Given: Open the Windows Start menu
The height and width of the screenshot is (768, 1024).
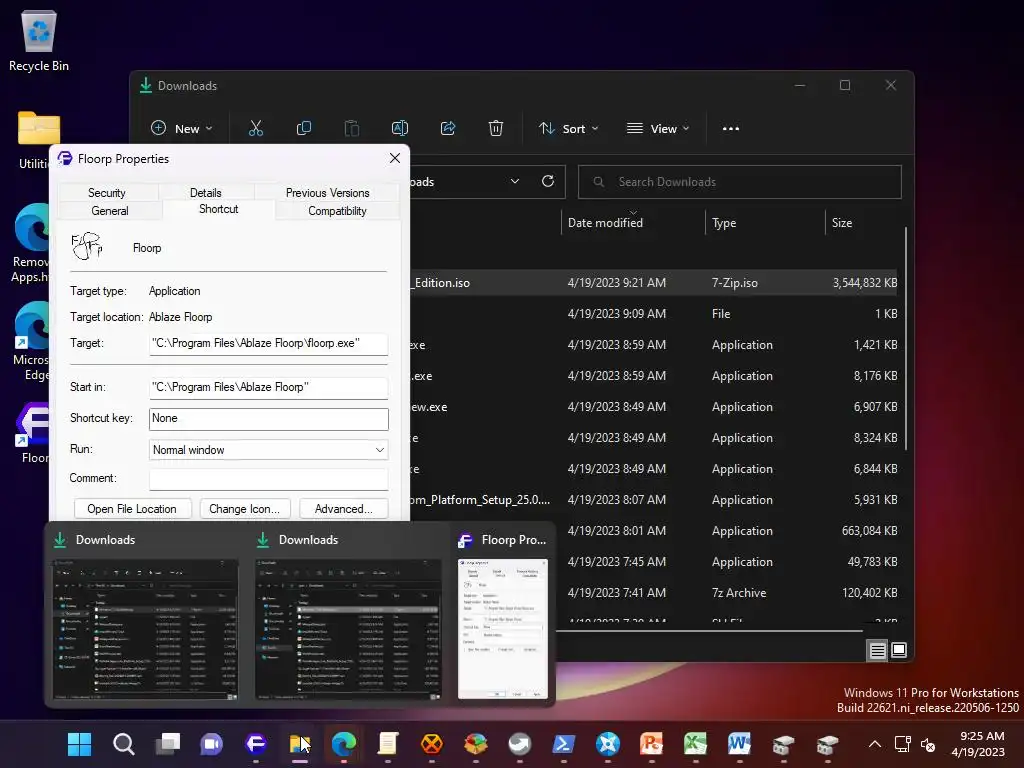Looking at the screenshot, I should [x=80, y=744].
